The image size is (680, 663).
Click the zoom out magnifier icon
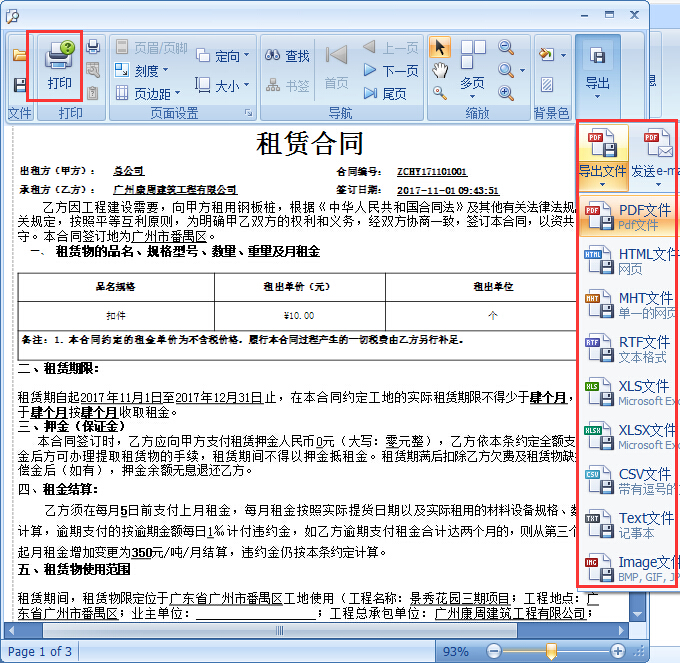pos(506,47)
